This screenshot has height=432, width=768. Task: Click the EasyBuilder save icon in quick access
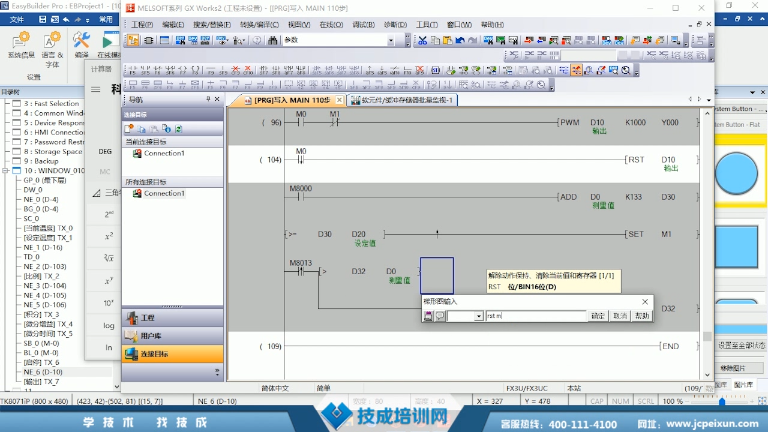tap(43, 20)
